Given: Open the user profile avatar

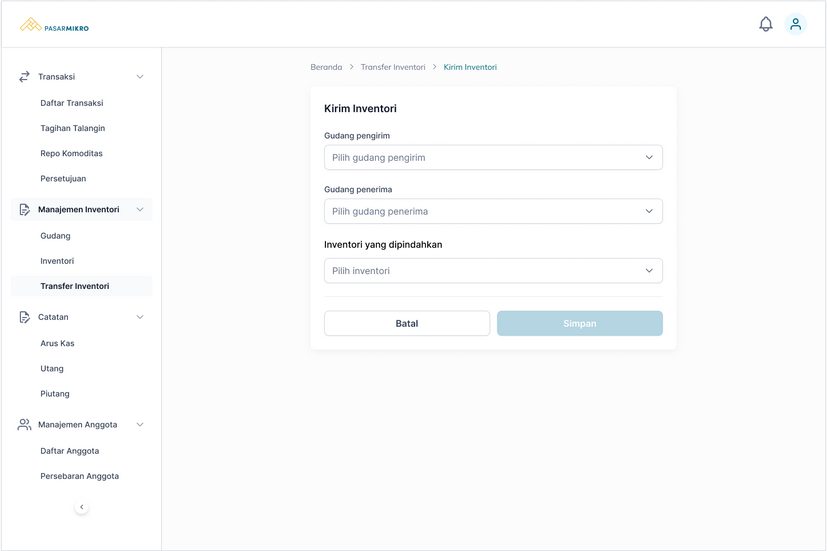Looking at the screenshot, I should tap(796, 24).
